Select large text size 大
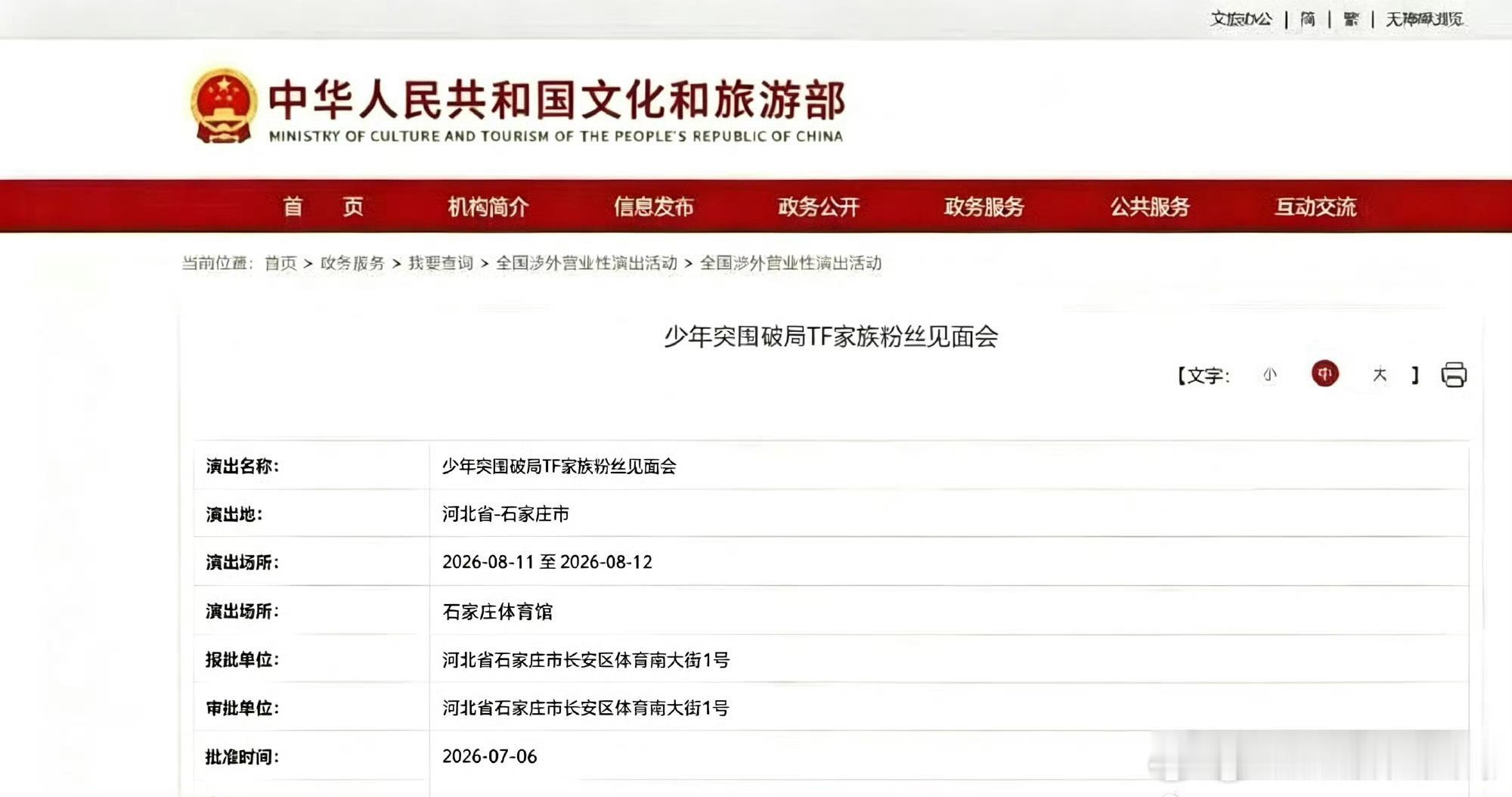The width and height of the screenshot is (1512, 797). (x=1380, y=374)
